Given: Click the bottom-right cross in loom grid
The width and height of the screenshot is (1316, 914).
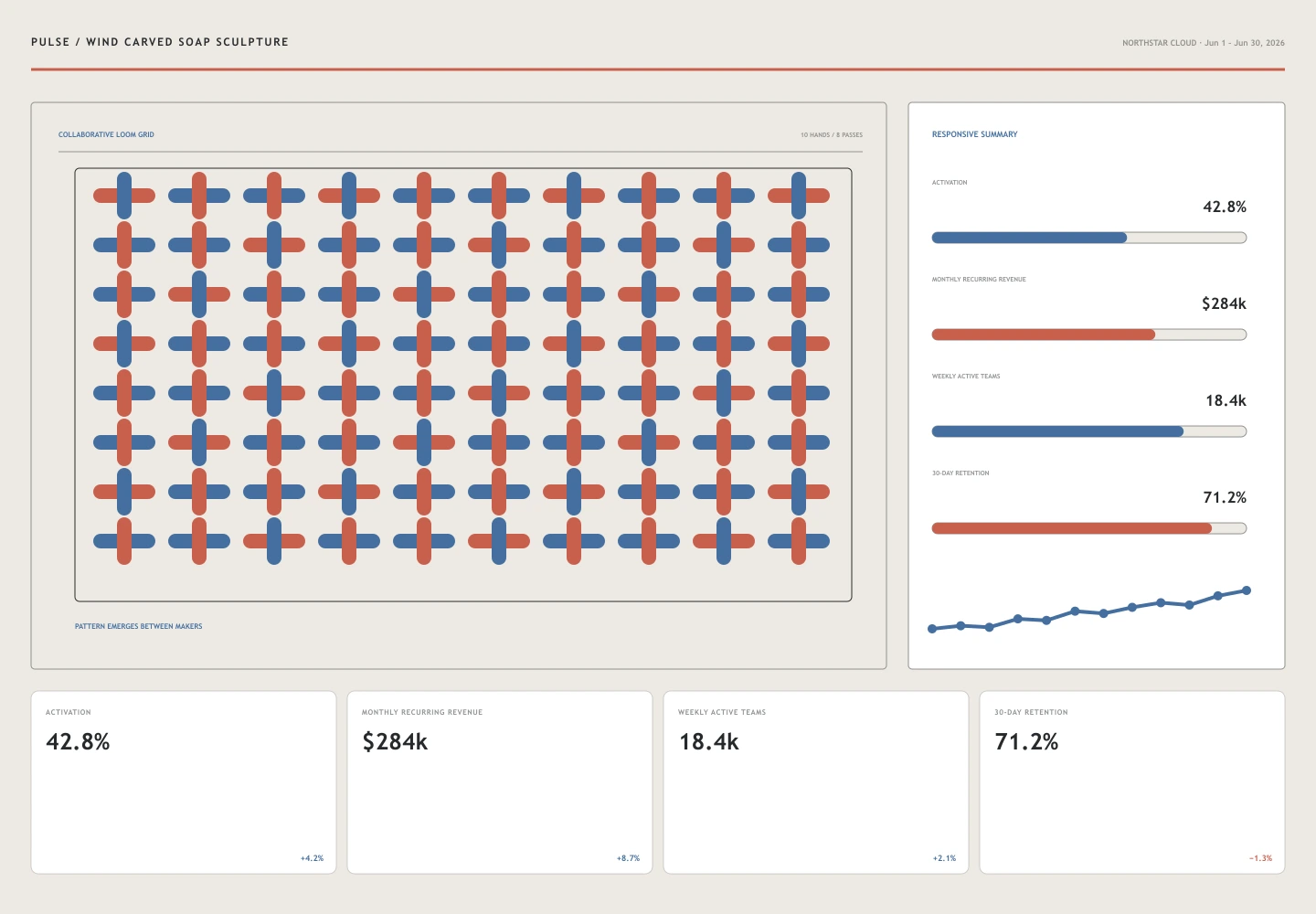Looking at the screenshot, I should (799, 541).
